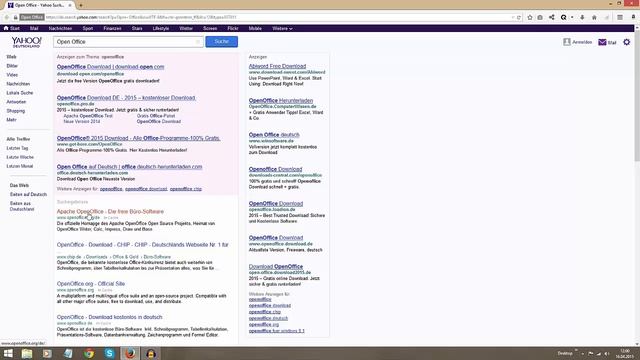Click the Start home icon in Yahoo bar
This screenshot has height=360, width=640.
(x=6, y=28)
